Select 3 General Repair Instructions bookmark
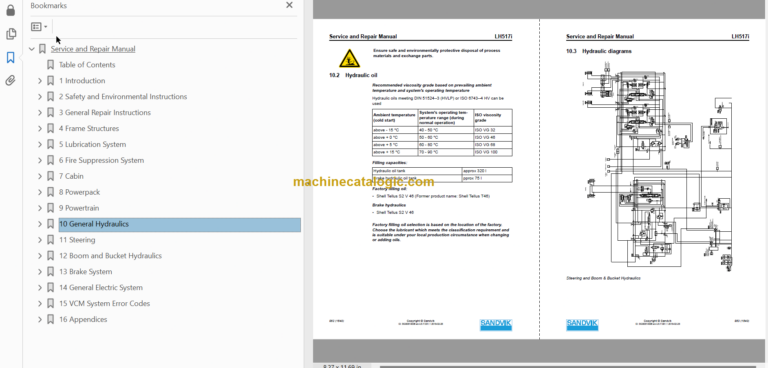768x368 pixels. point(105,113)
